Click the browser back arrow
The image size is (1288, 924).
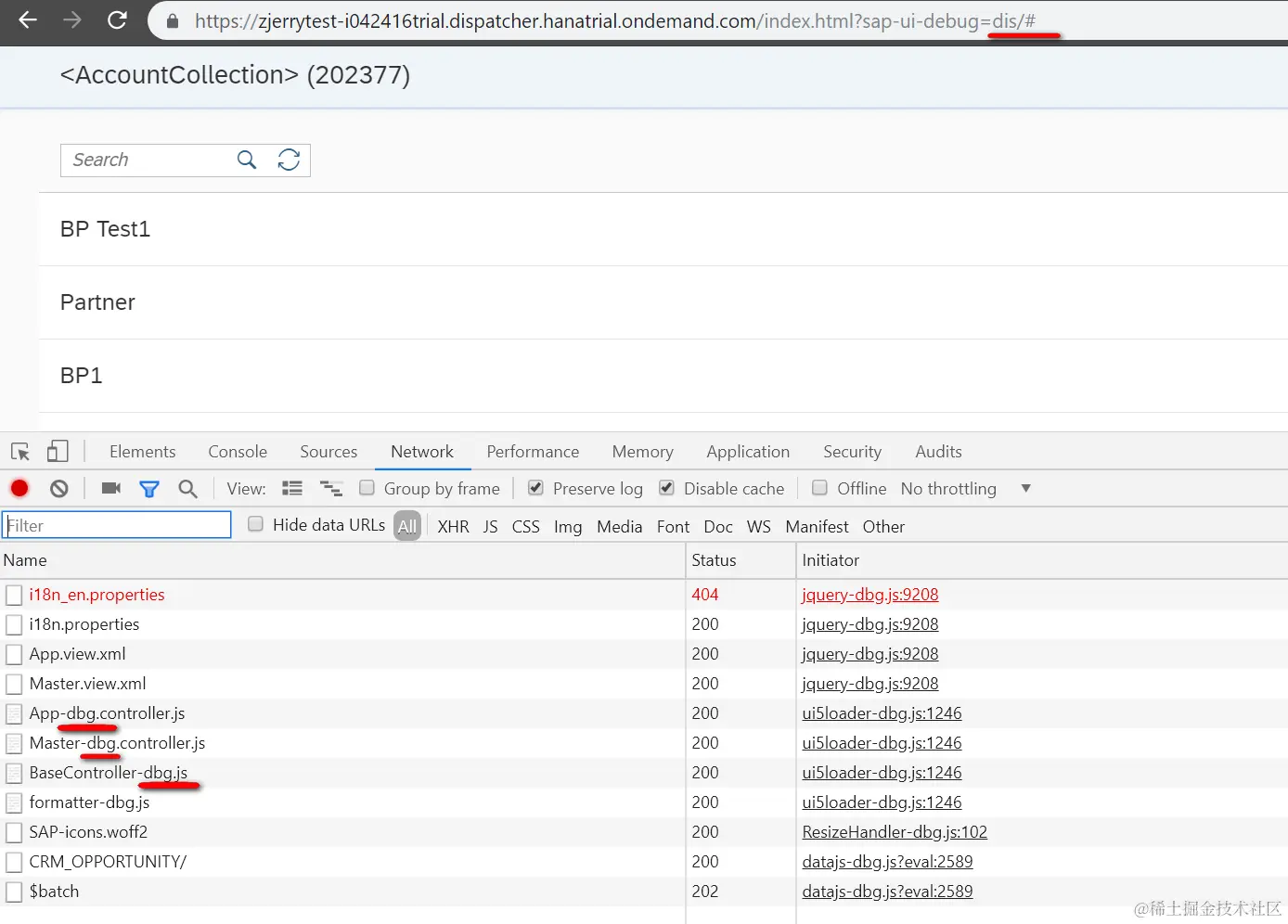point(28,19)
